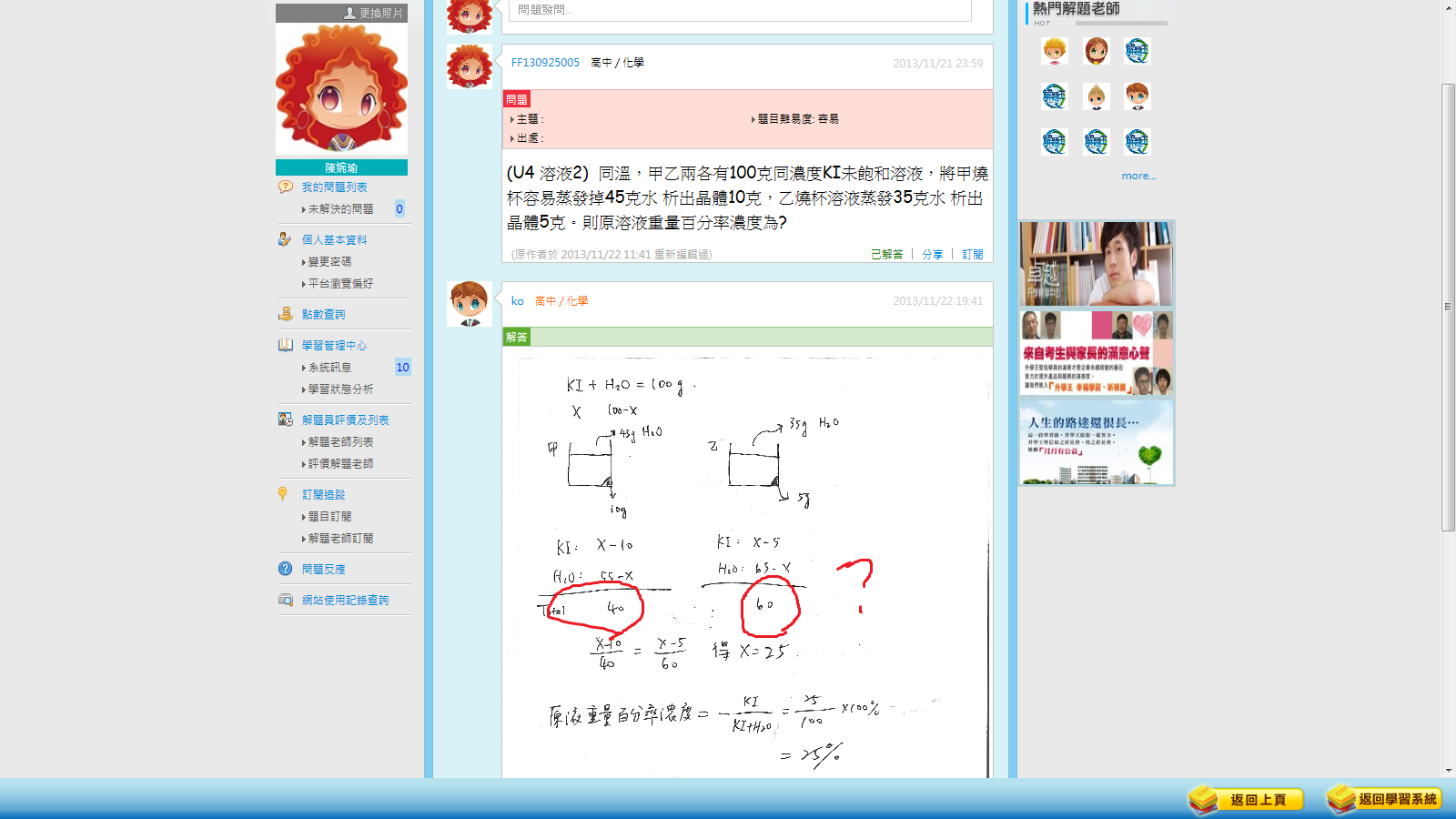Open 變更密碼 under 個人基本資料
The height and width of the screenshot is (819, 1456).
(329, 262)
